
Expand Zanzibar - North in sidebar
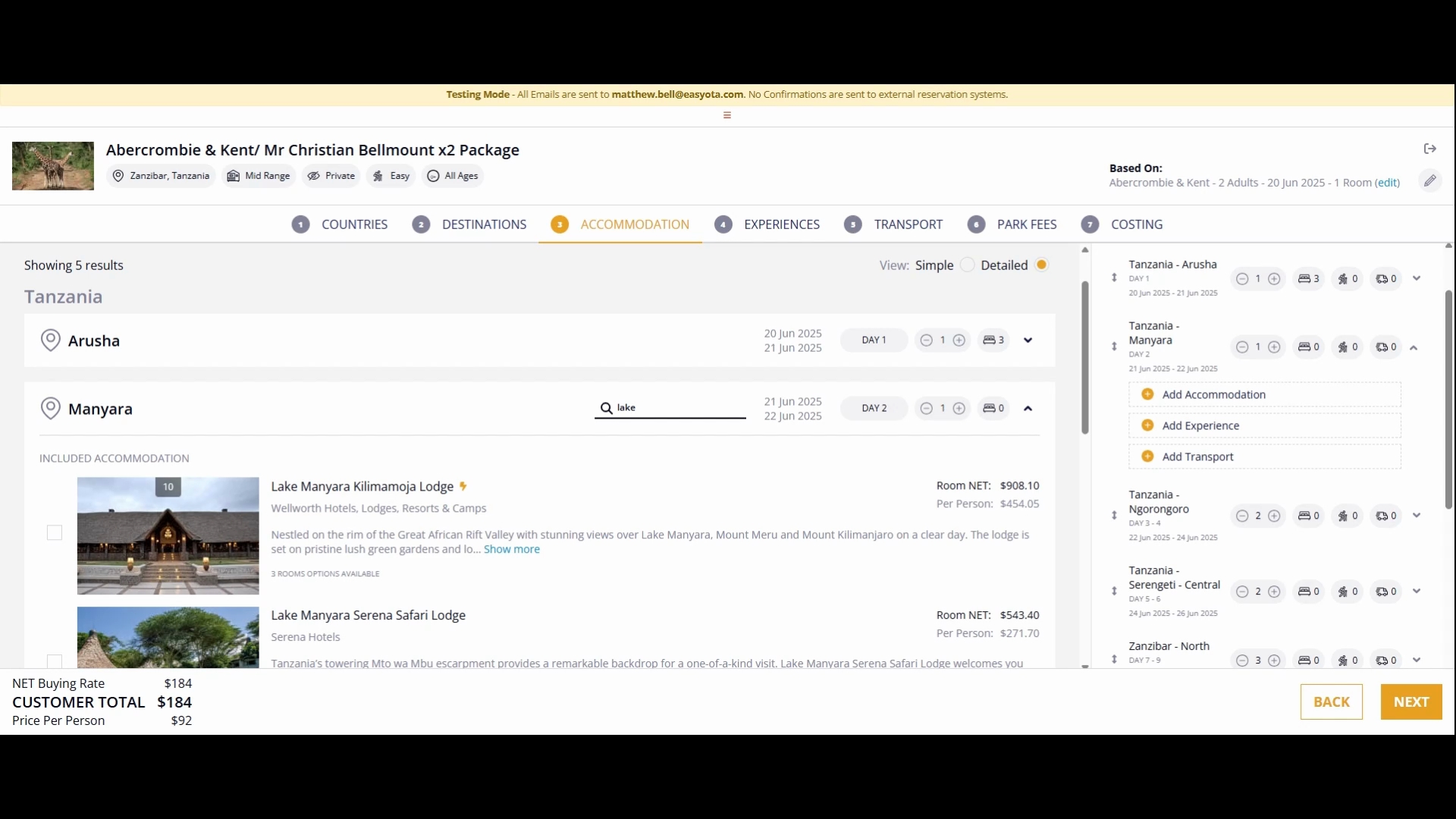[1417, 661]
